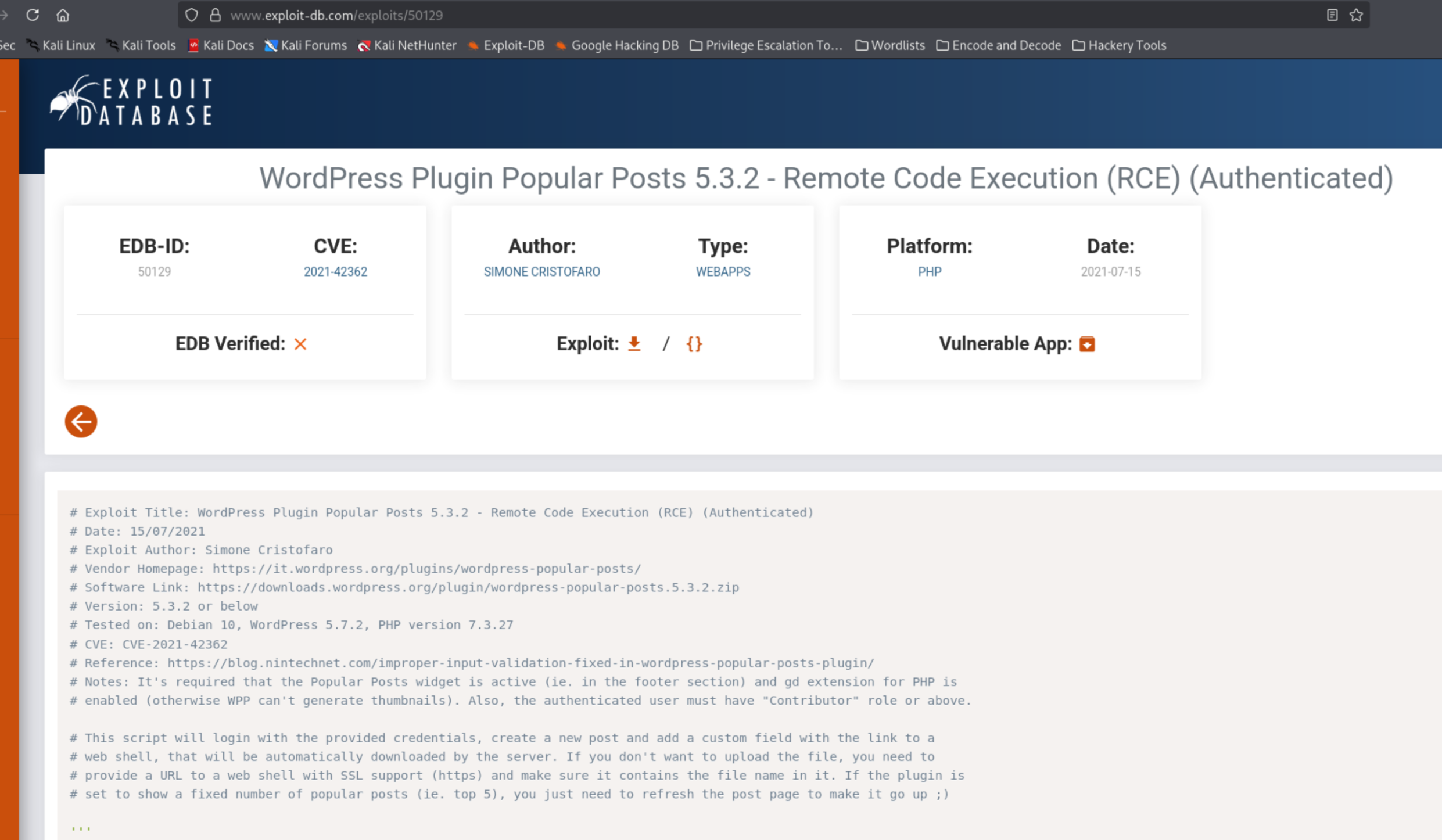Expand the Hackery Tools bookmark folder
The width and height of the screenshot is (1442, 840).
pyautogui.click(x=1120, y=45)
